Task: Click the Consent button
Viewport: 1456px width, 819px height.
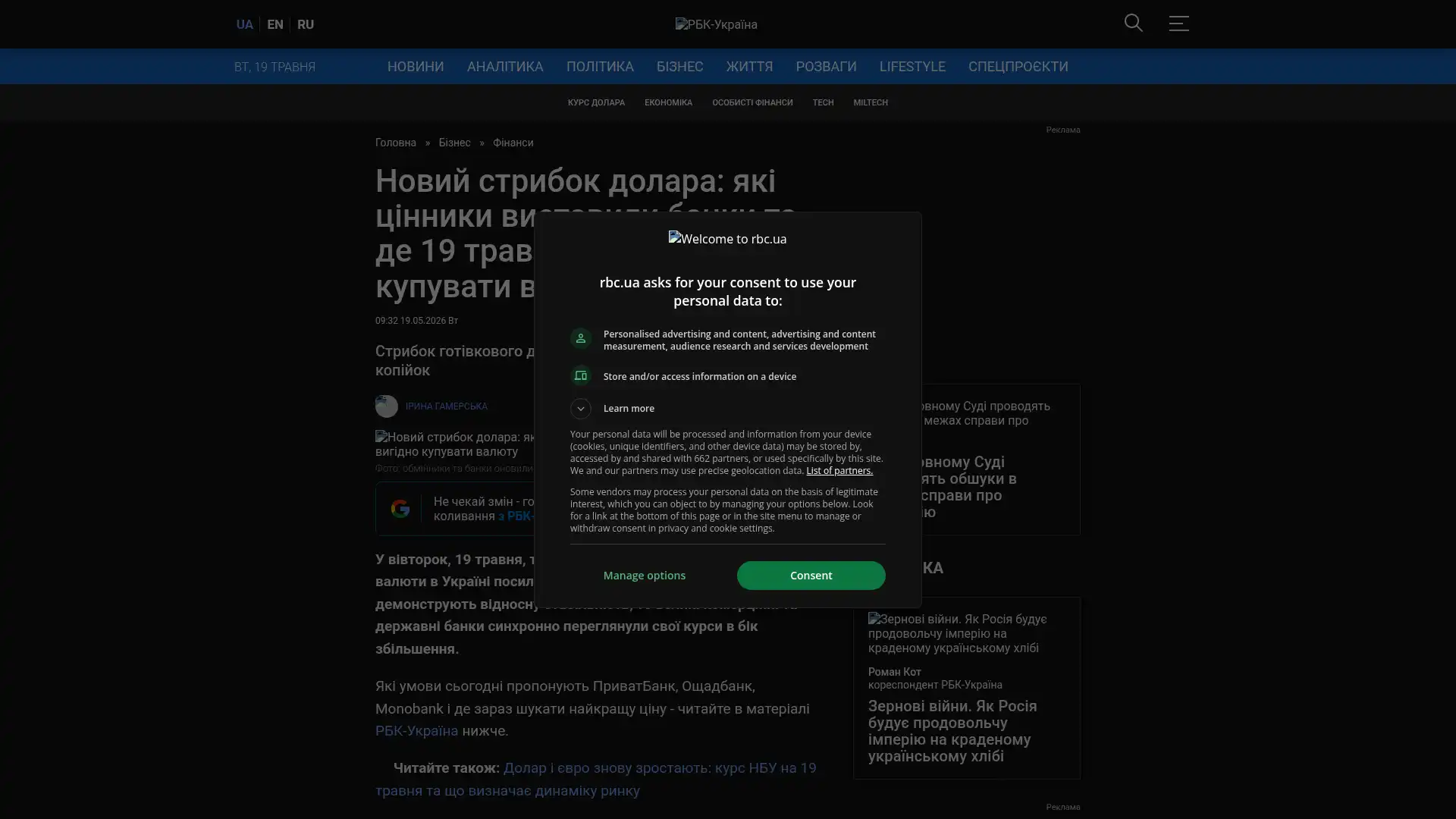Action: click(x=811, y=576)
